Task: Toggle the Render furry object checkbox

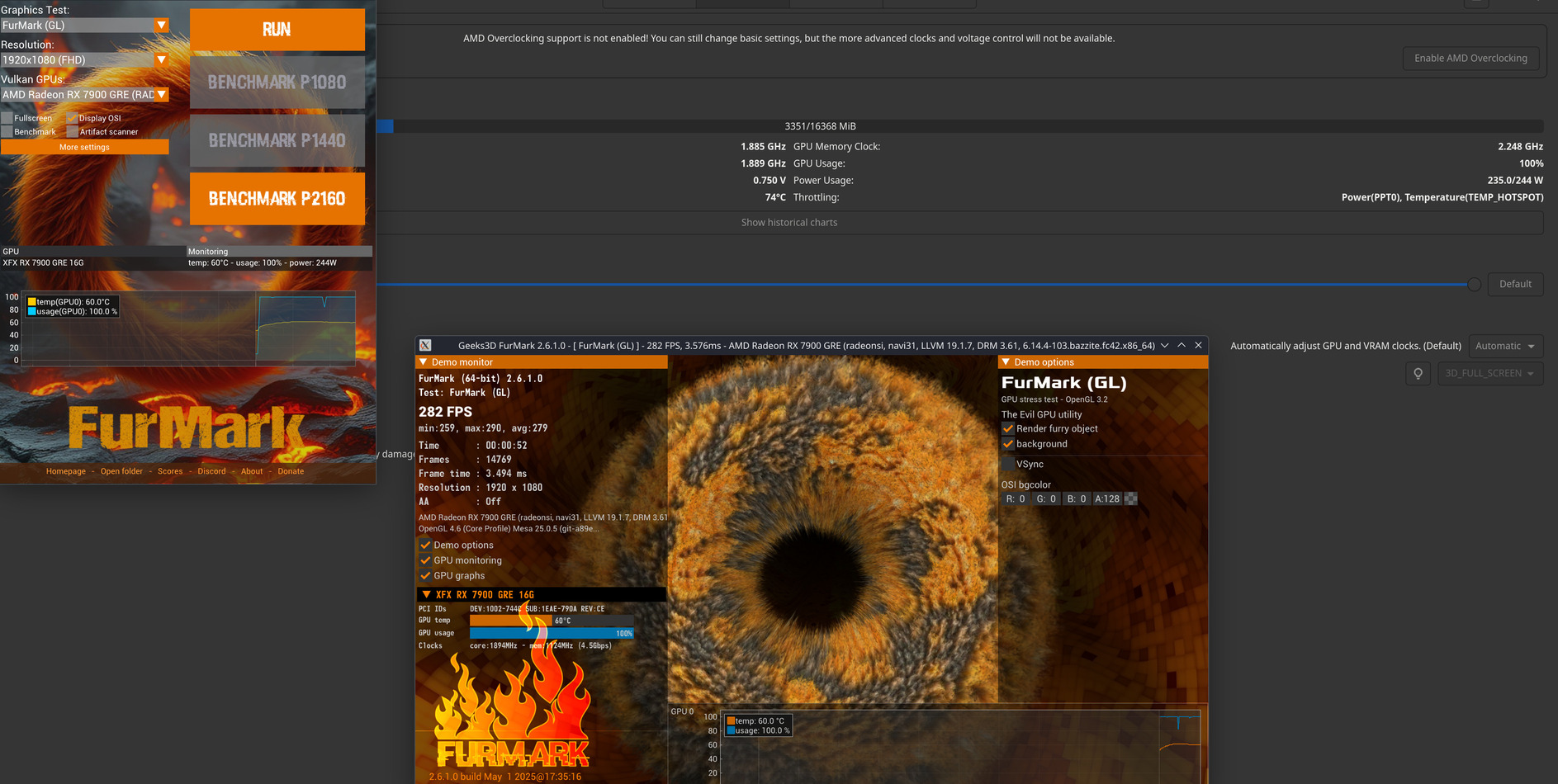Action: pyautogui.click(x=1008, y=429)
